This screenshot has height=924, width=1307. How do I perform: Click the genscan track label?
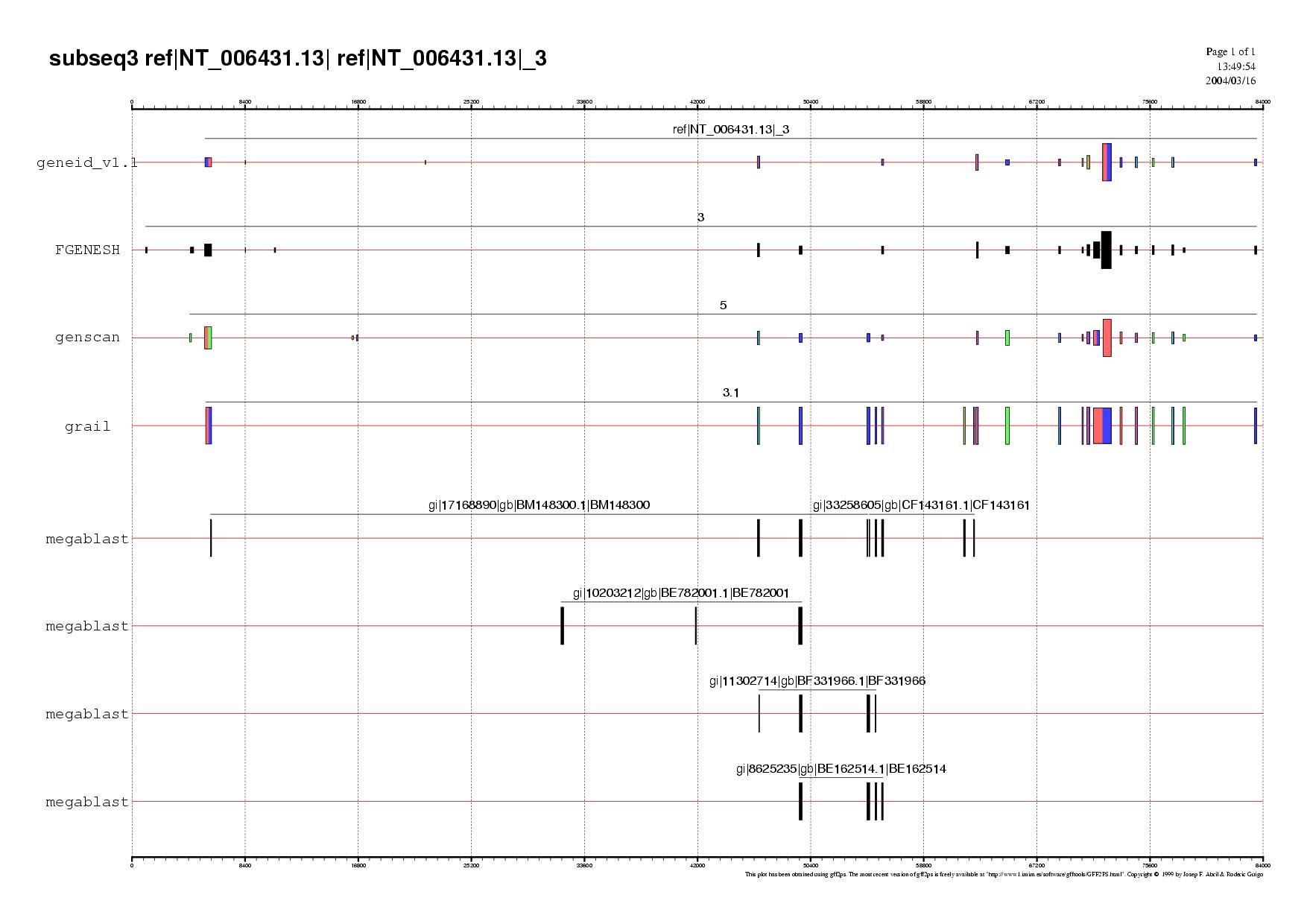(x=87, y=338)
